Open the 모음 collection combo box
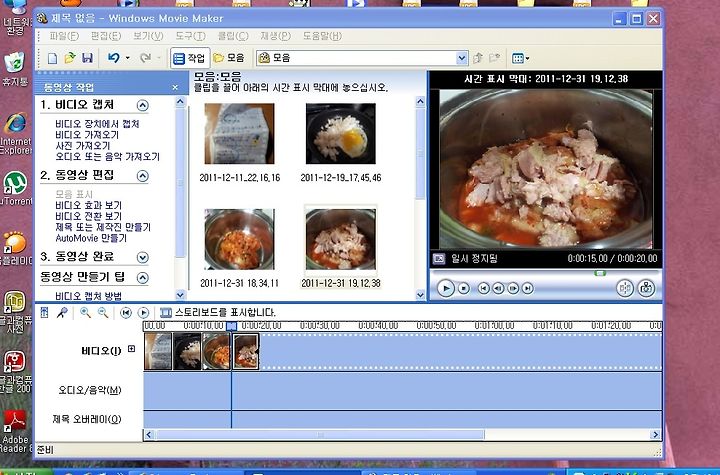The image size is (720, 475). 362,58
